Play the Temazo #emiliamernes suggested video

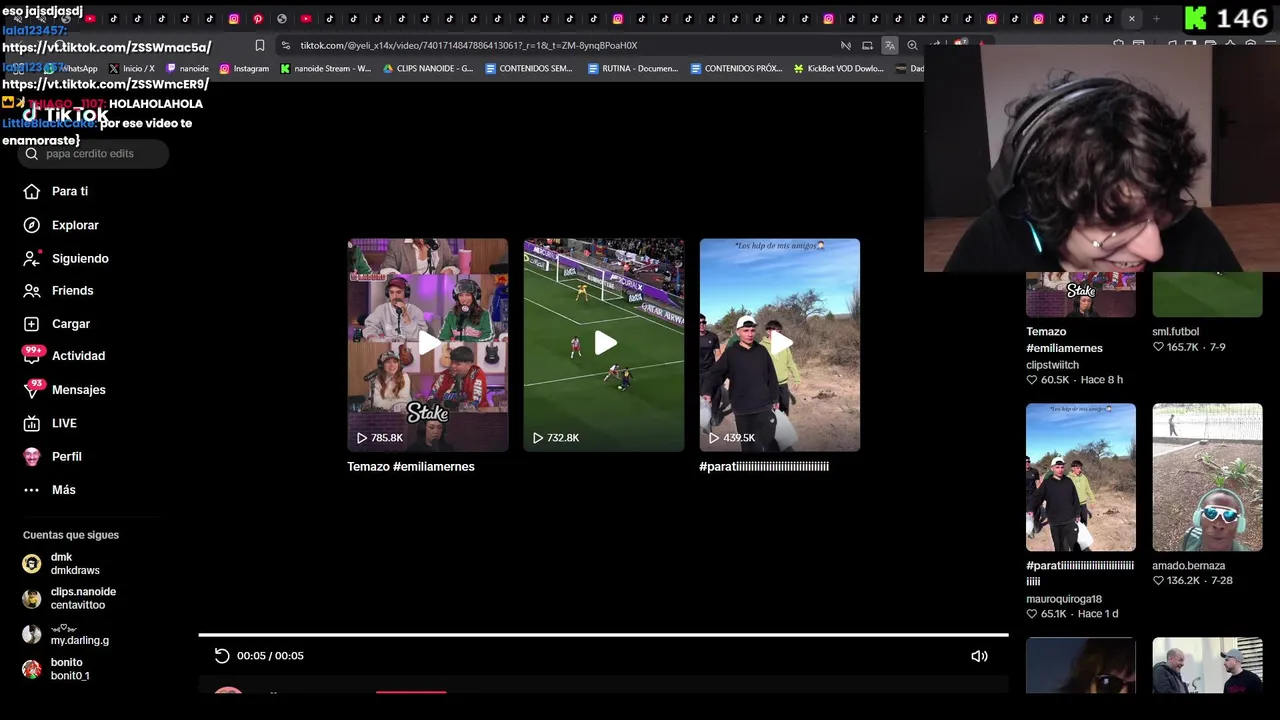point(428,344)
